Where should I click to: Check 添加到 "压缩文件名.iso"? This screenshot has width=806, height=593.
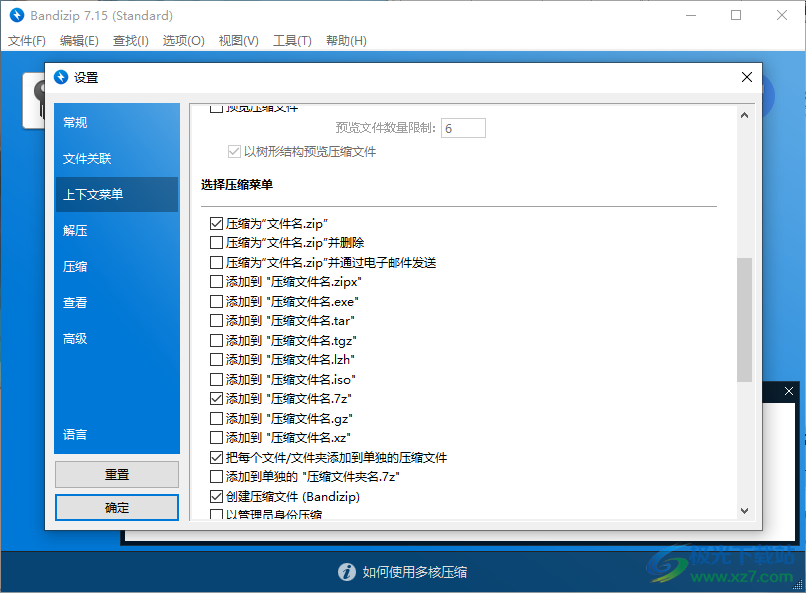tap(216, 380)
